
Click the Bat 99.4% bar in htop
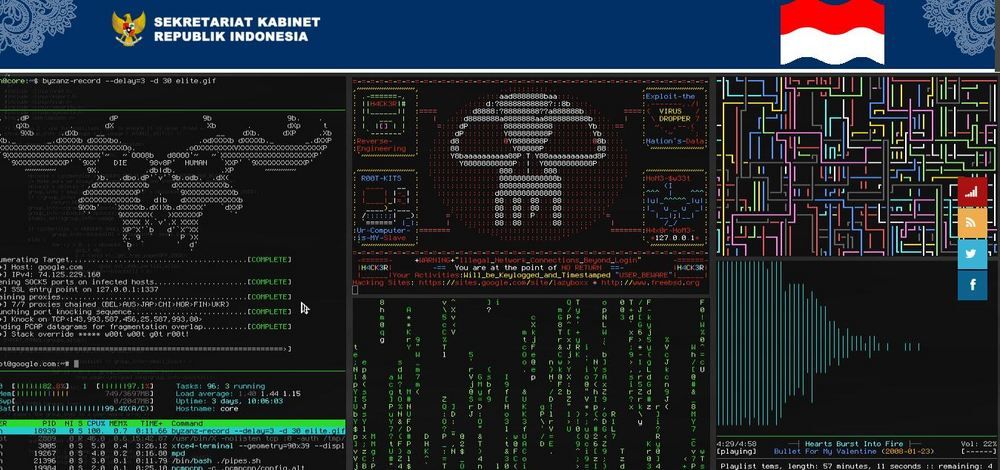pos(78,408)
